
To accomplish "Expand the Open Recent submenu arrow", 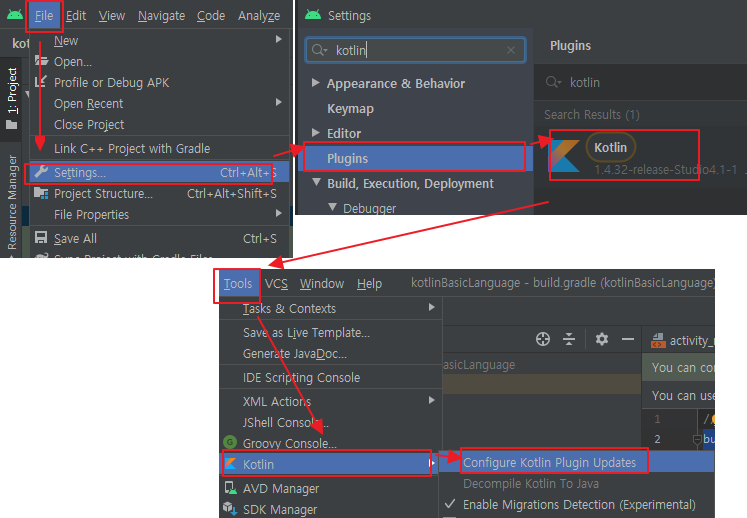I will [x=279, y=102].
